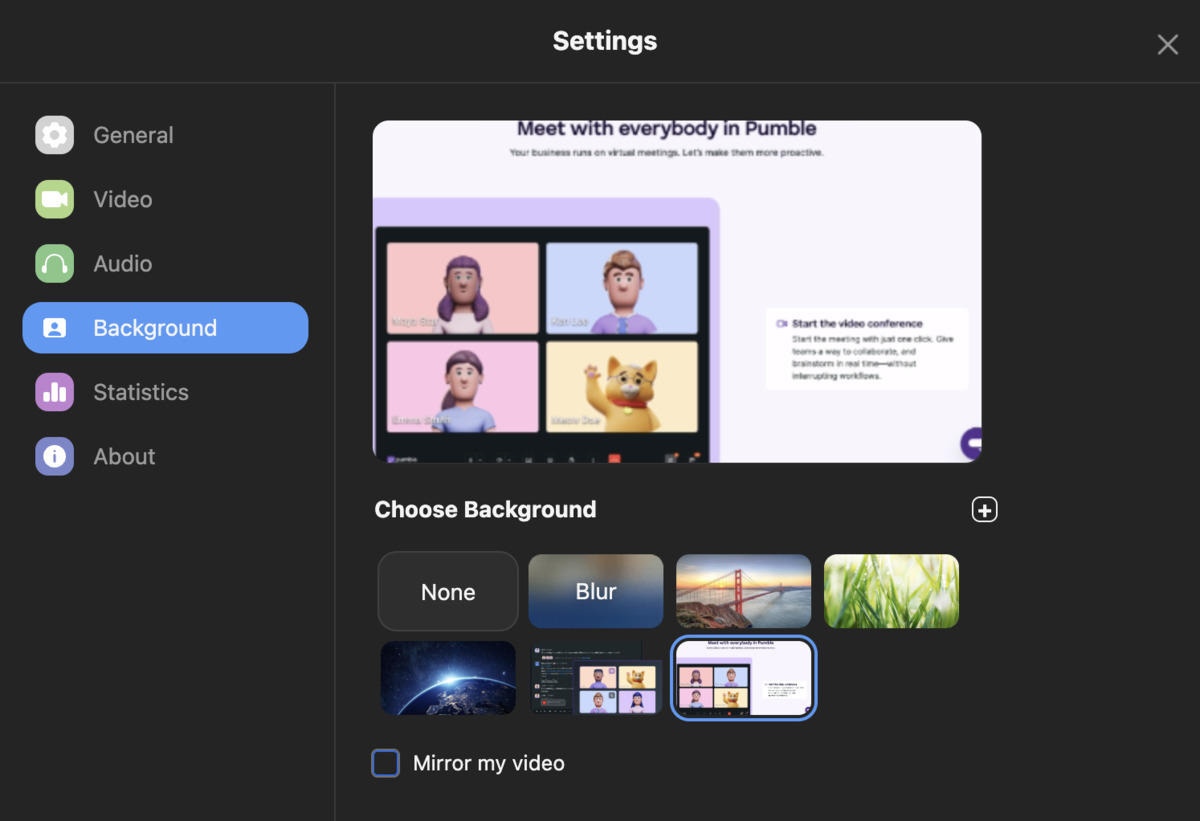Pick the Earth from space background
Image resolution: width=1200 pixels, height=821 pixels.
(448, 678)
